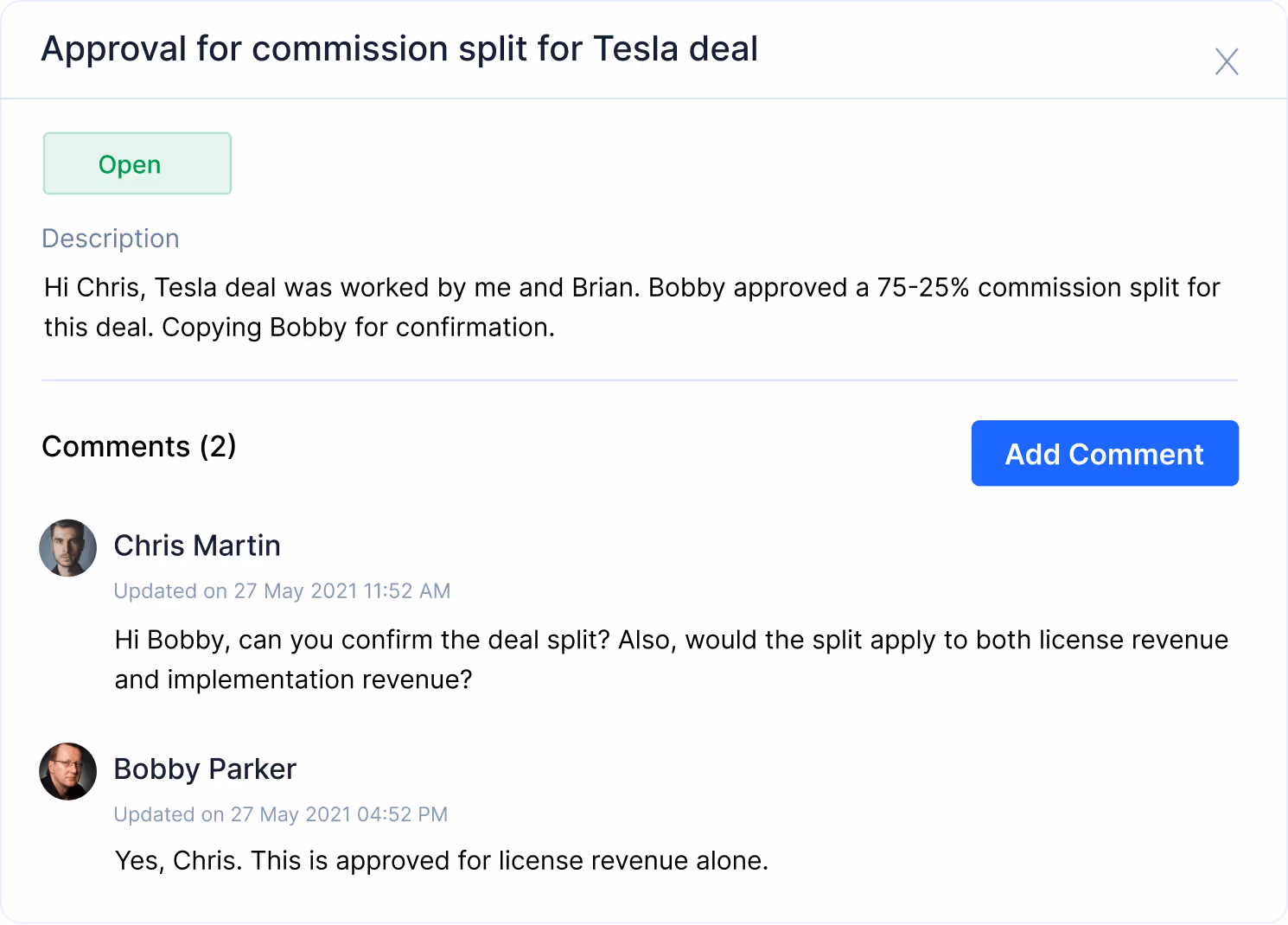Click the description text about 75-25% split
This screenshot has height=925, width=1288.
click(x=632, y=307)
